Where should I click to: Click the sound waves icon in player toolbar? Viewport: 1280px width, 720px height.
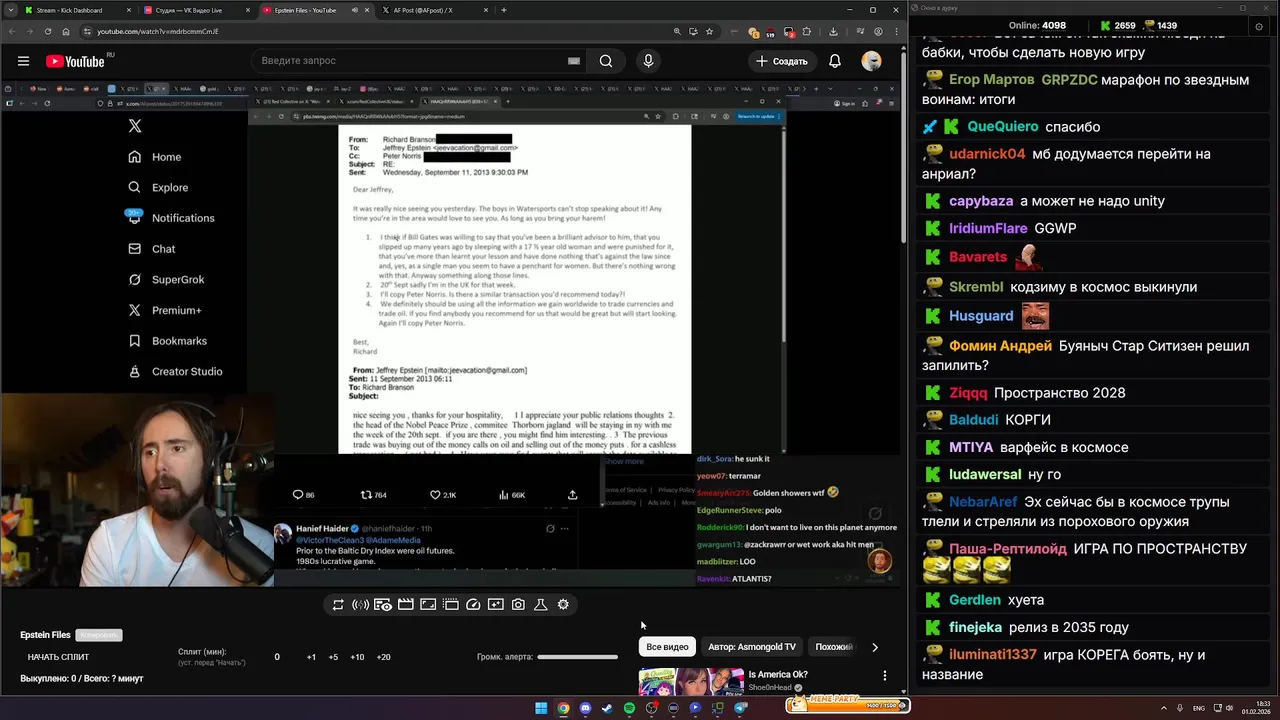pos(360,604)
